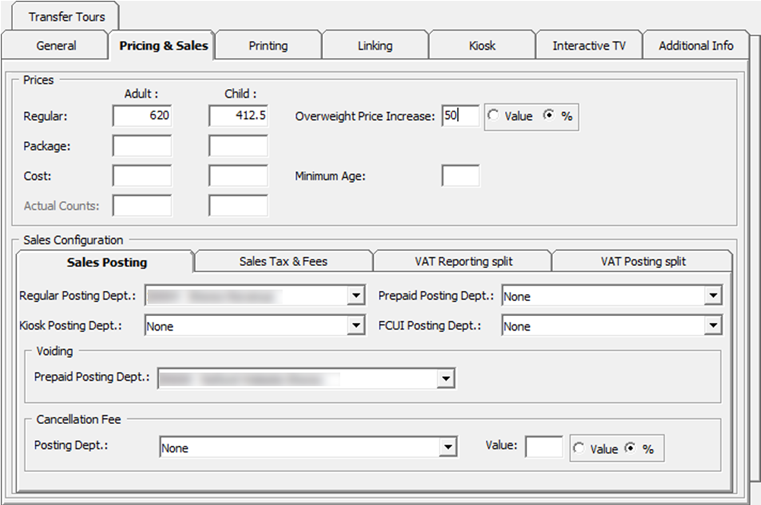This screenshot has width=761, height=505.
Task: Open the sales Prepaid Posting Dept. dropdown arrow
Action: click(x=712, y=295)
